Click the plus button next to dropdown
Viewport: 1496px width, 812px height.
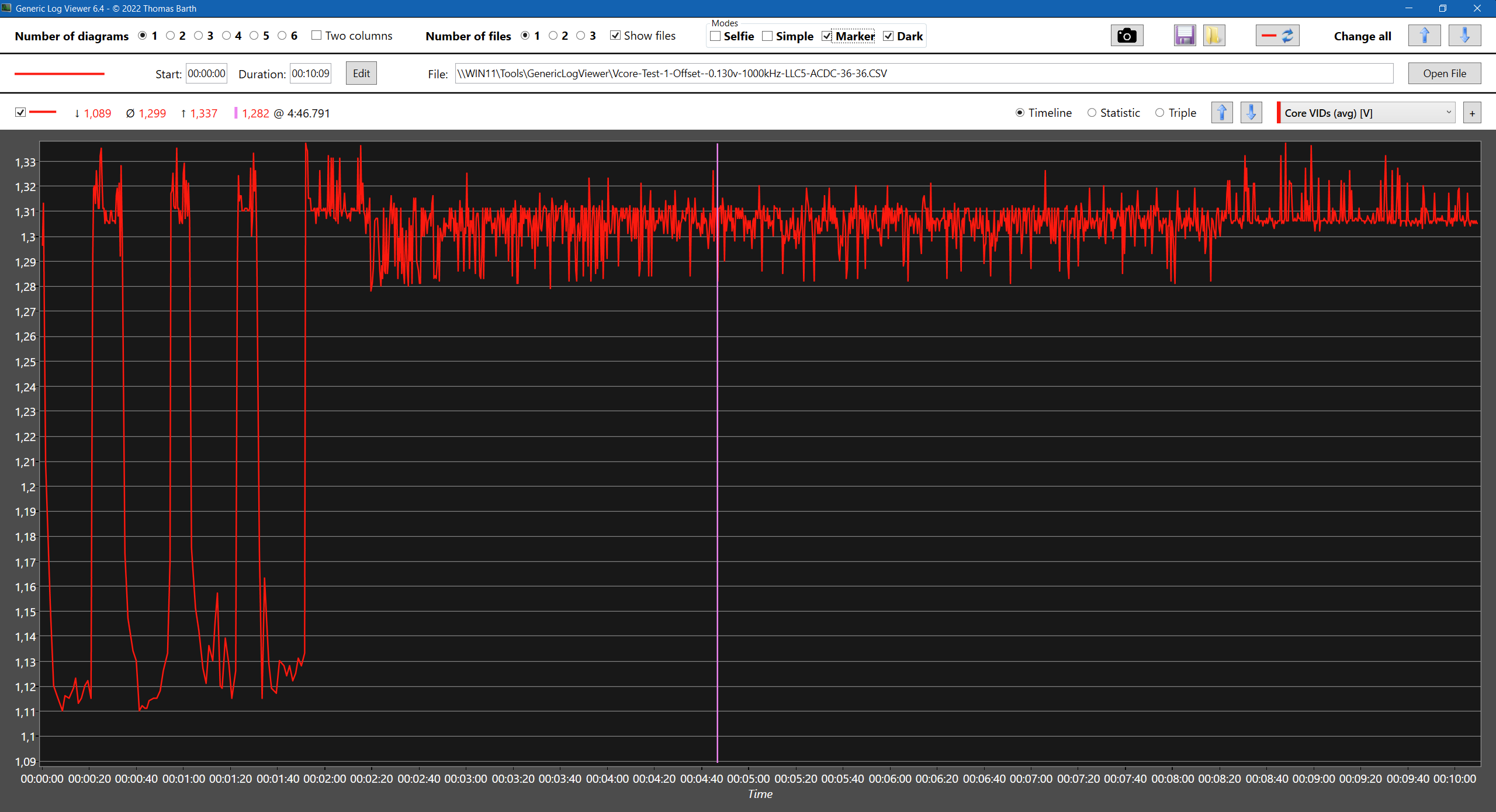pyautogui.click(x=1472, y=113)
